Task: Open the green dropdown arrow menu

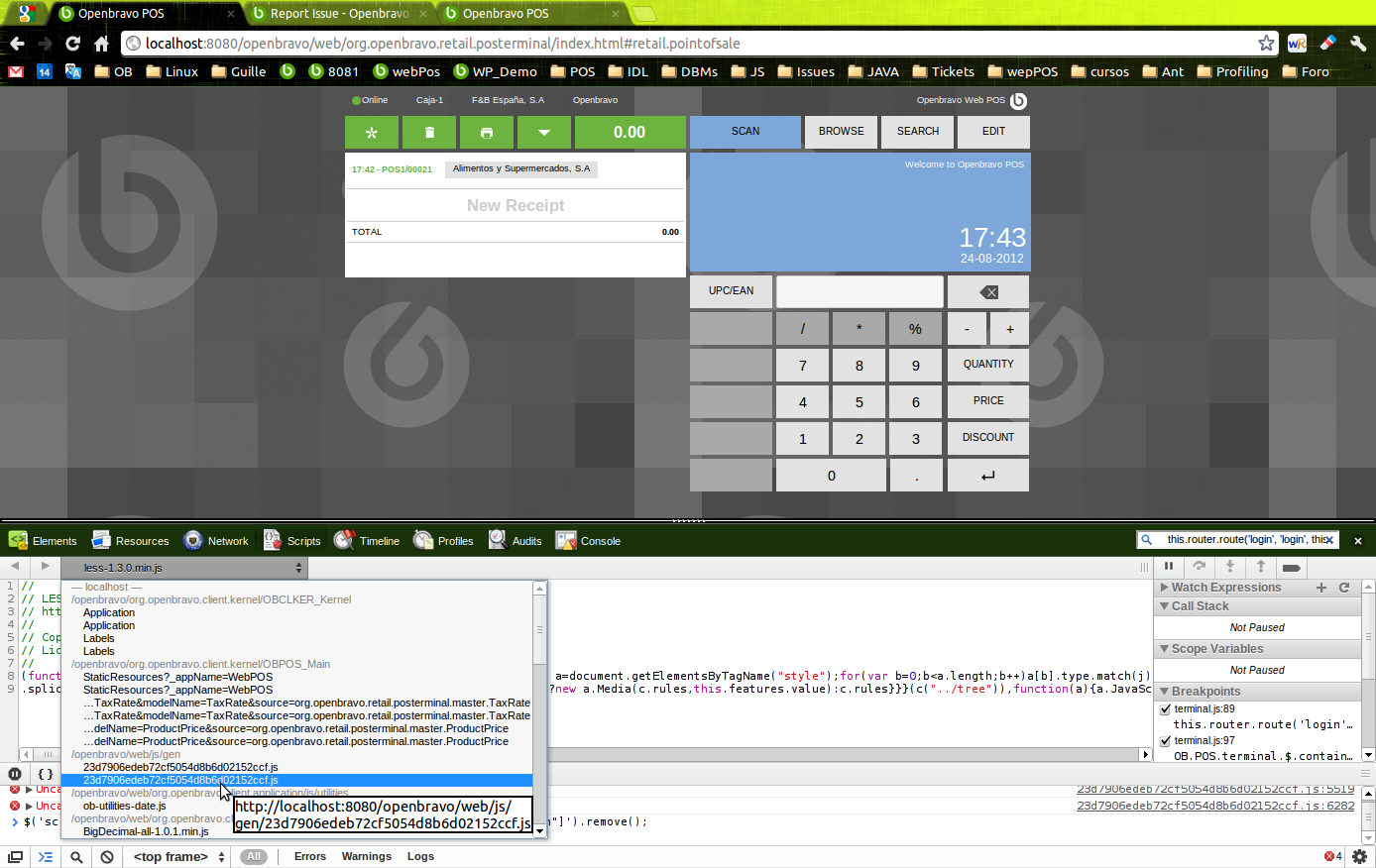Action: tap(544, 132)
